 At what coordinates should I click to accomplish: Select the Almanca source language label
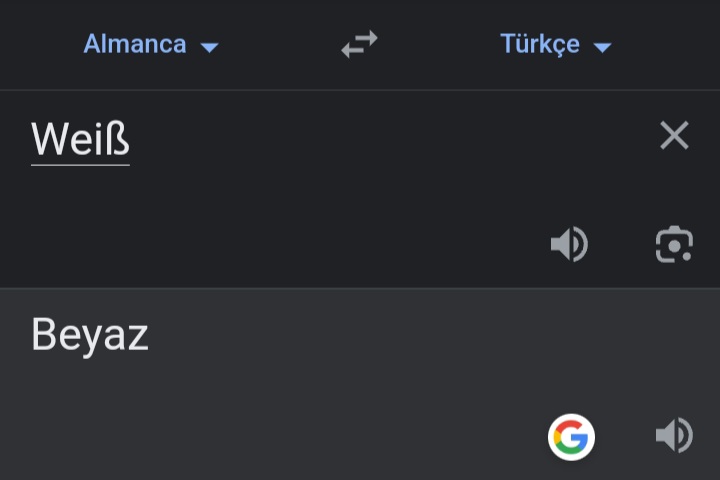point(135,44)
